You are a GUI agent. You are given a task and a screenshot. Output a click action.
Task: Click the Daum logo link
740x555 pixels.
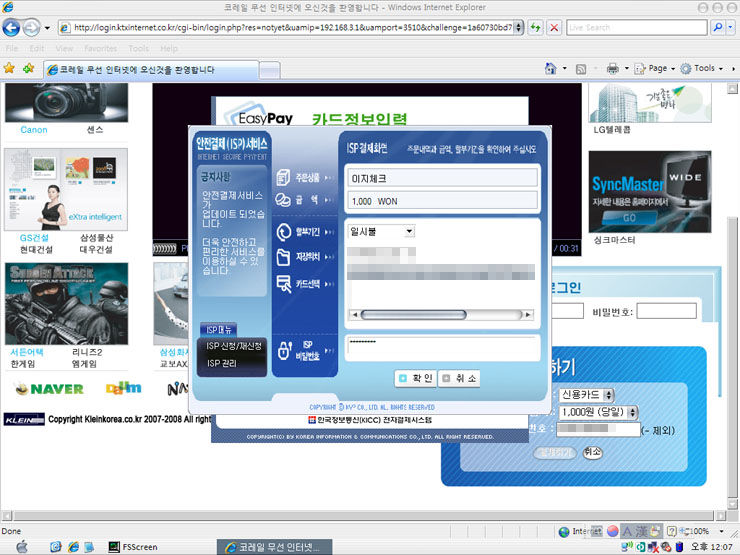(123, 388)
